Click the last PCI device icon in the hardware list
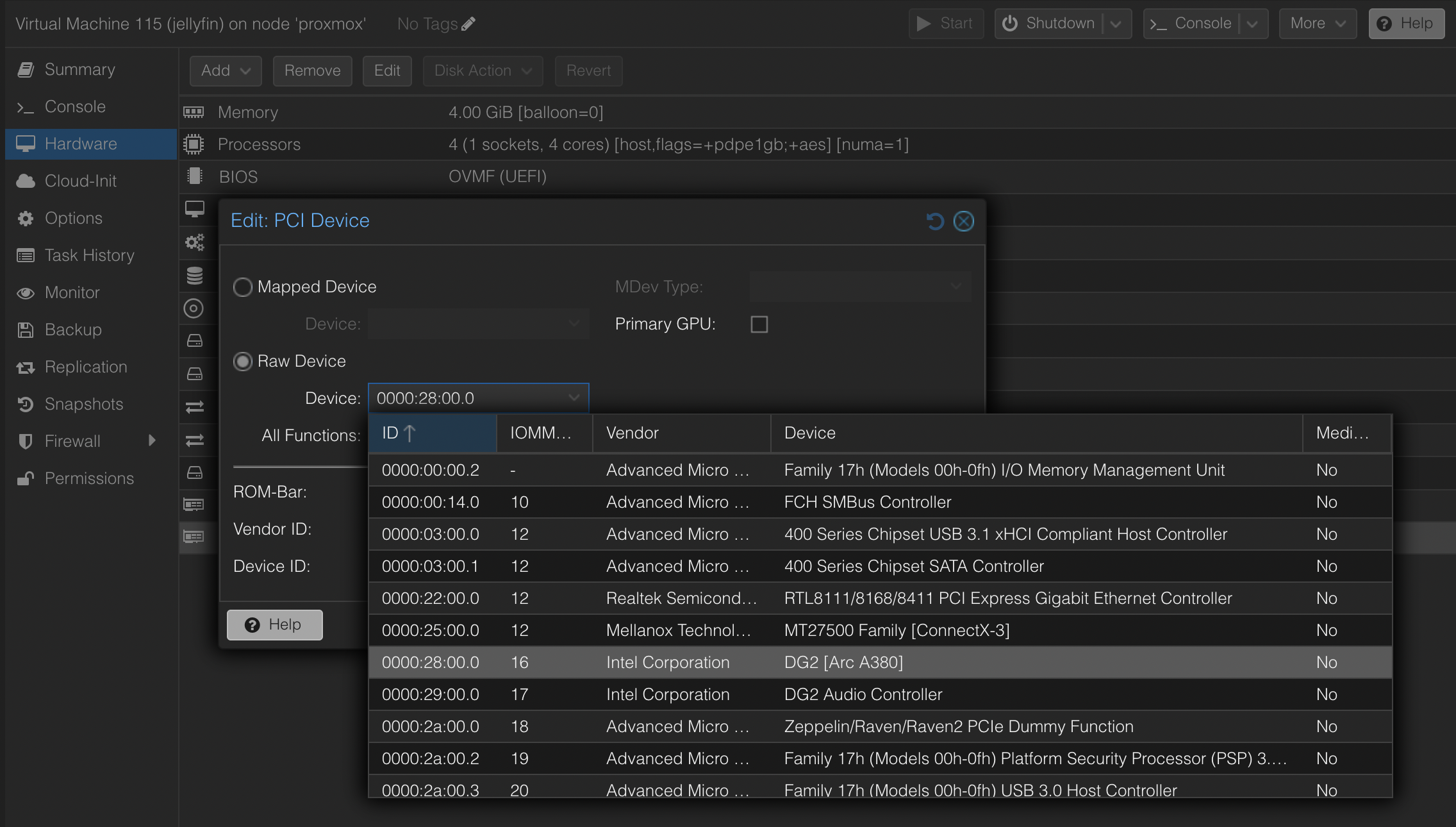1456x827 pixels. click(x=194, y=536)
